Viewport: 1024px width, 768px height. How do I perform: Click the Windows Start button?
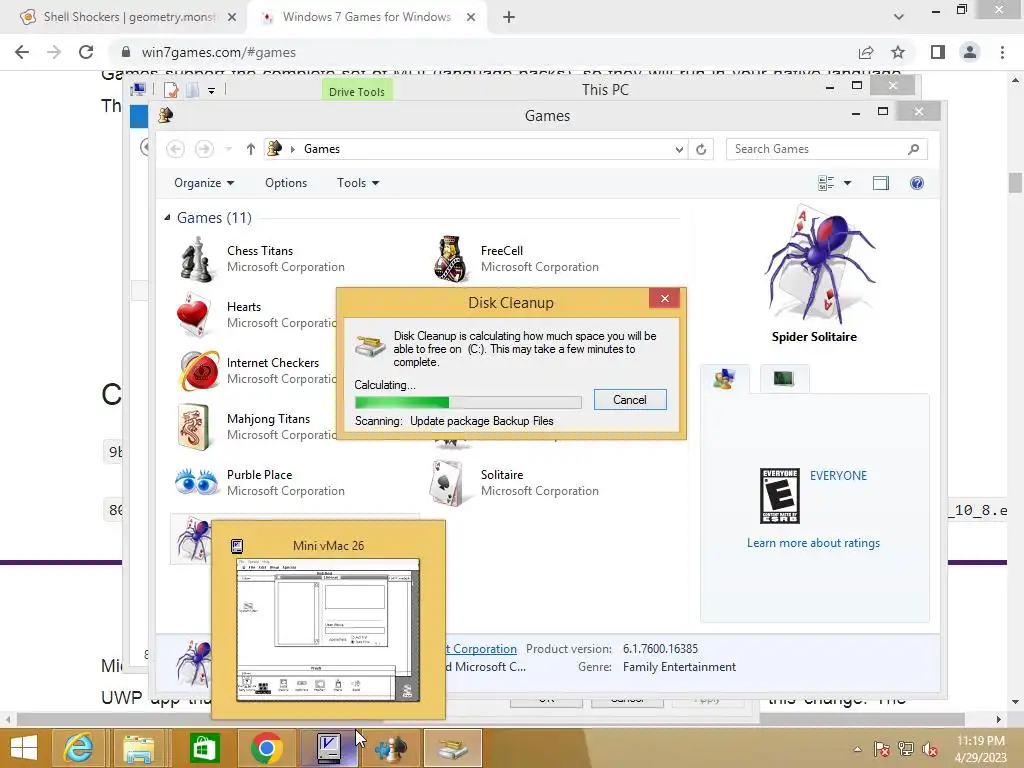pyautogui.click(x=24, y=748)
